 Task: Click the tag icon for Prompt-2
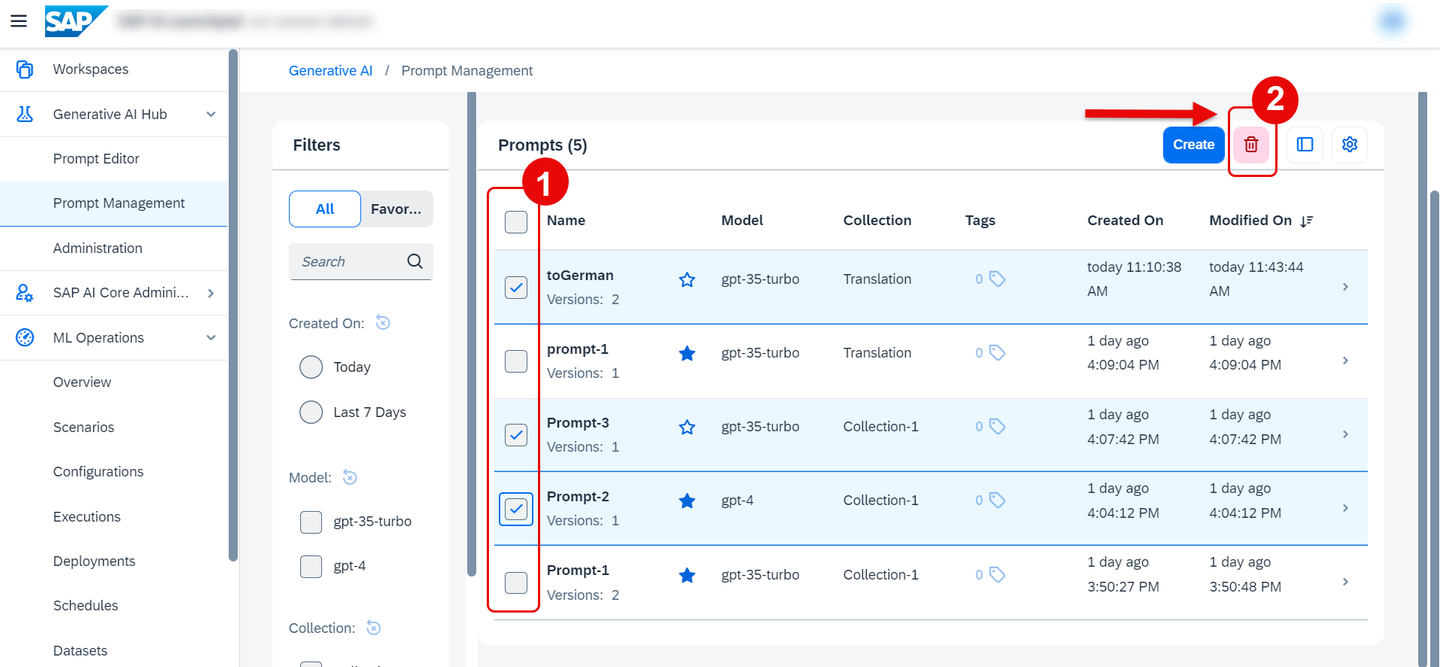(997, 501)
